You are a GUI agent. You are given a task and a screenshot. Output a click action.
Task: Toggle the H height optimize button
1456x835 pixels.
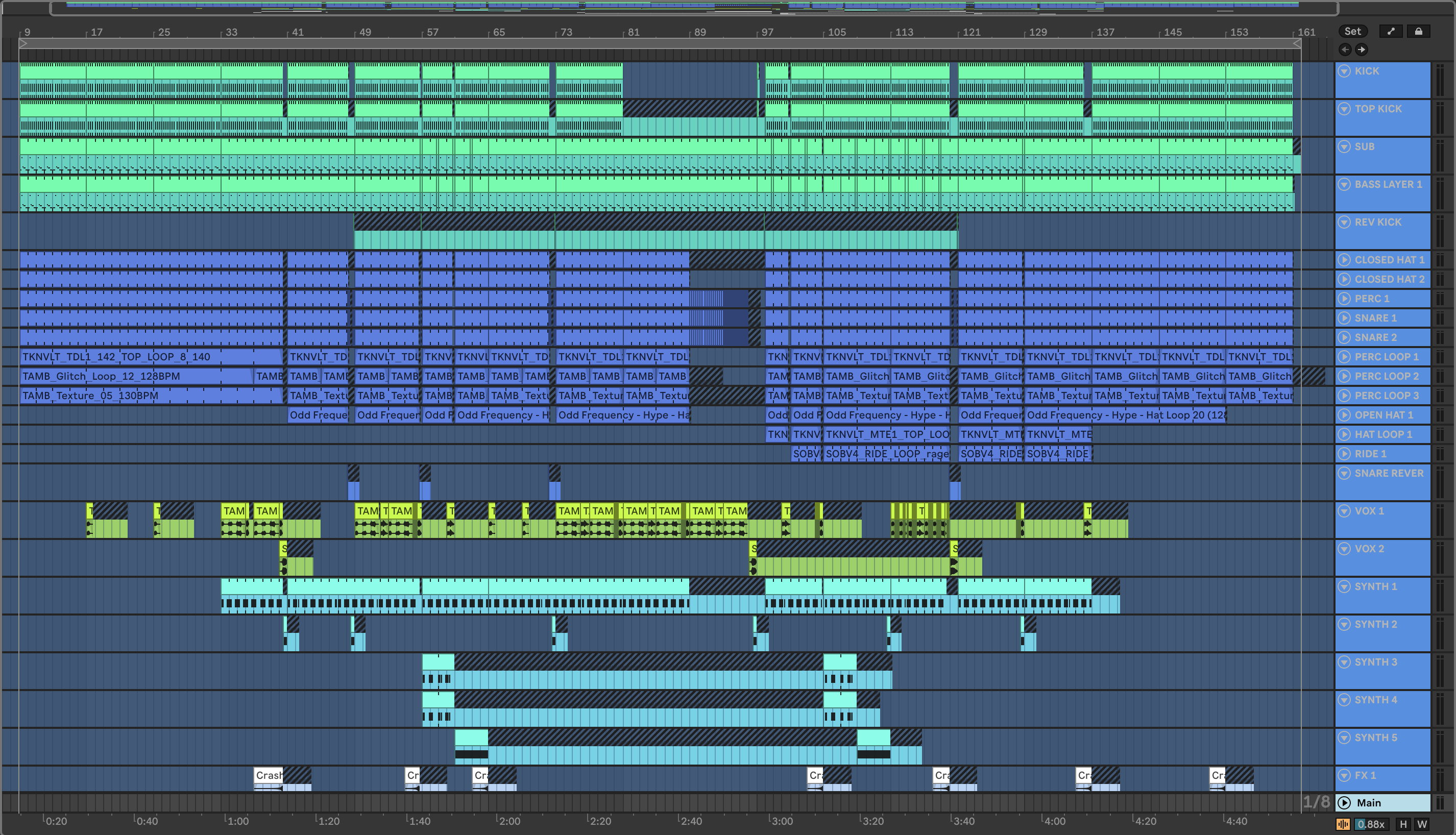[x=1403, y=824]
